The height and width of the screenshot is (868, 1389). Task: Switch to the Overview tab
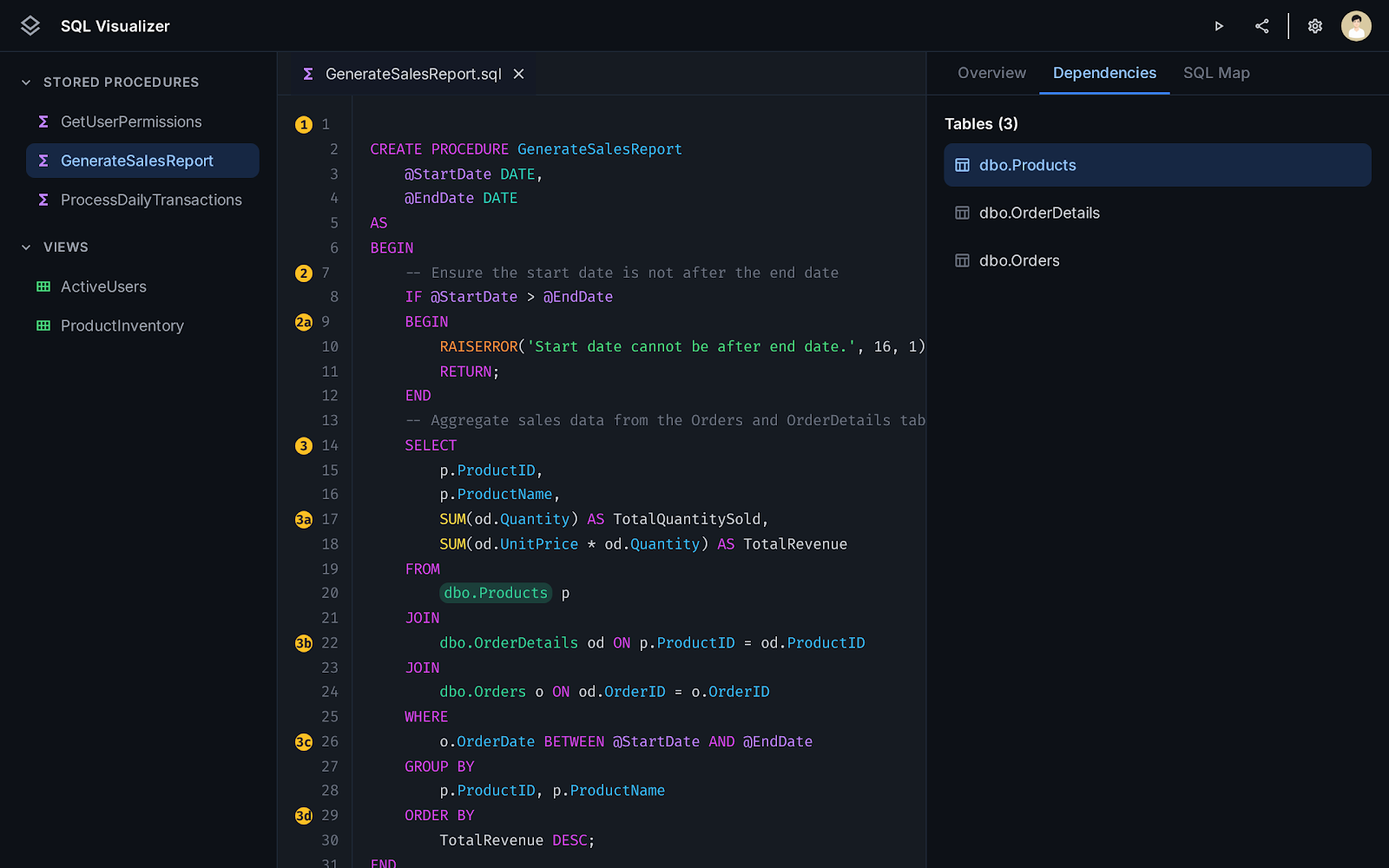point(991,73)
